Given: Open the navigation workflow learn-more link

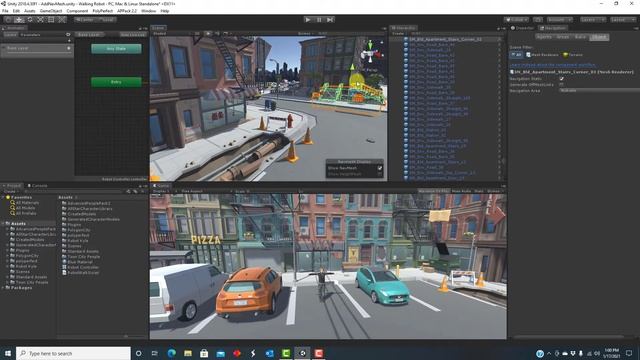Looking at the screenshot, I should [553, 65].
